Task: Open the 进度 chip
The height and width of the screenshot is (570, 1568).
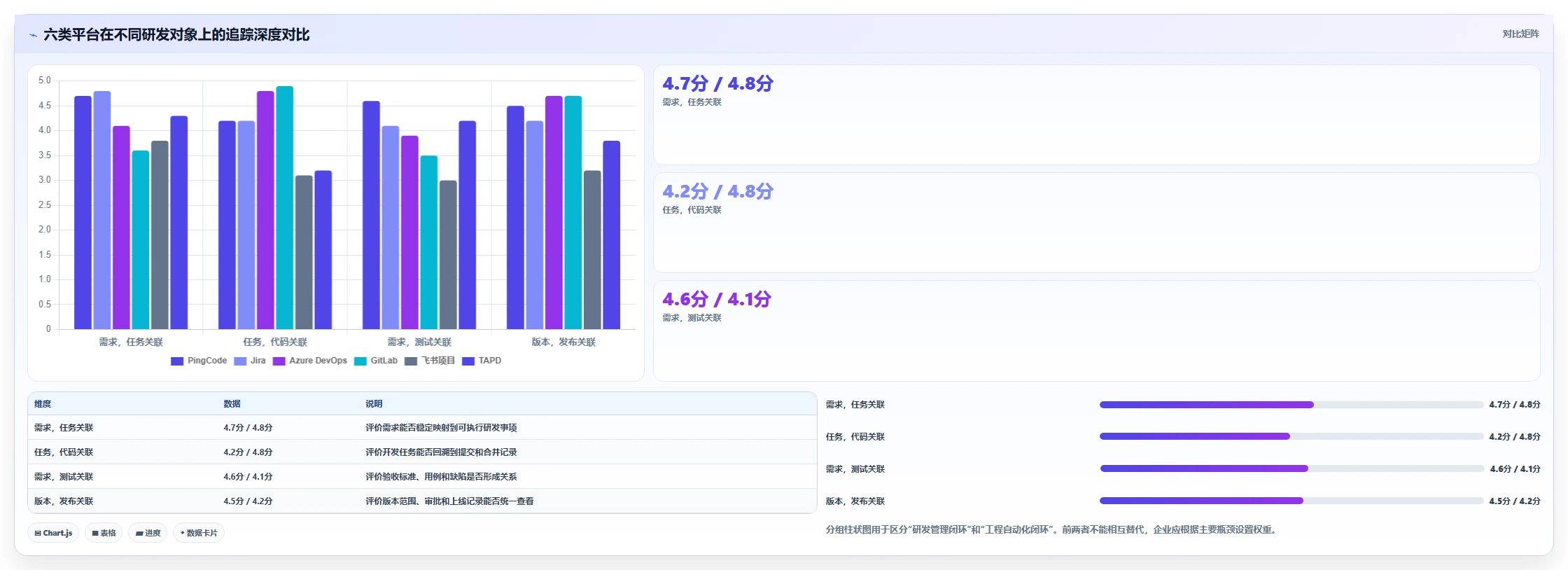Action: tap(148, 533)
